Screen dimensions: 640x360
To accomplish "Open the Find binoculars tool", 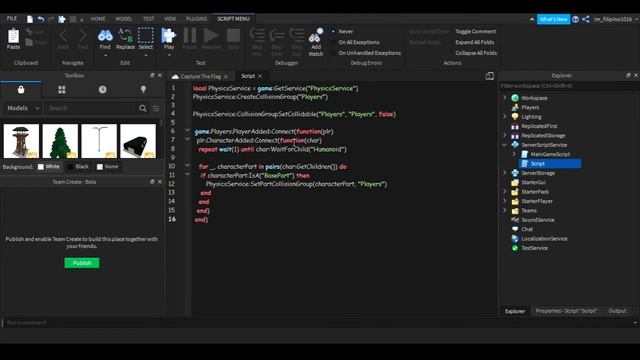I will (105, 36).
